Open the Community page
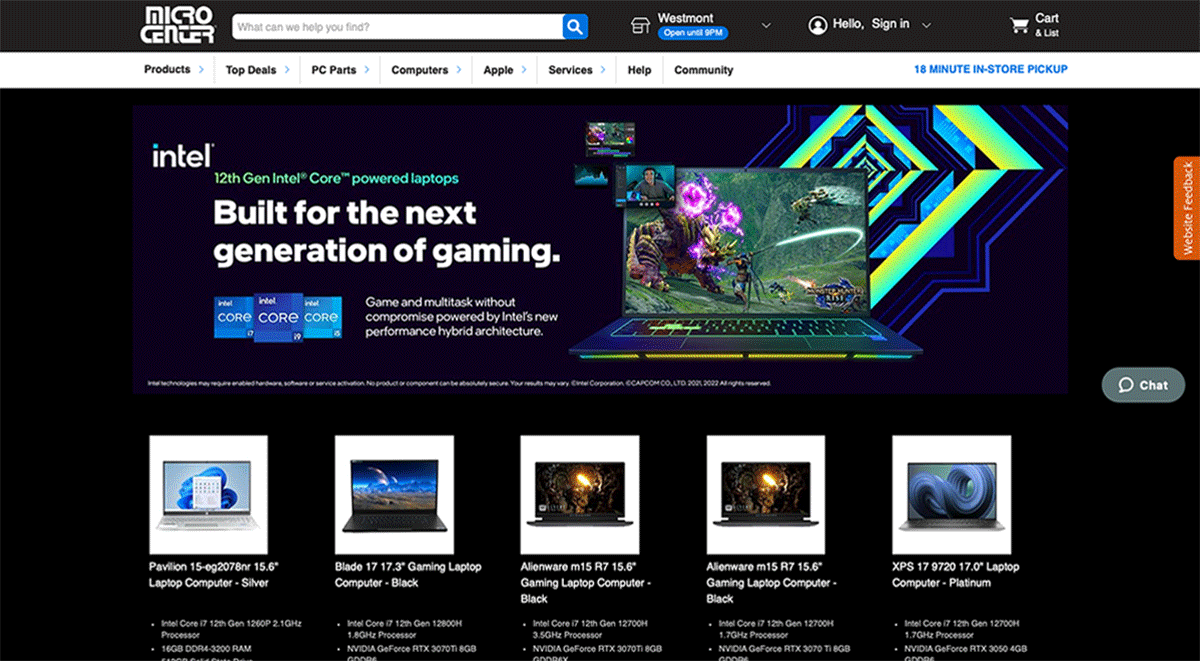The height and width of the screenshot is (661, 1200). click(704, 70)
